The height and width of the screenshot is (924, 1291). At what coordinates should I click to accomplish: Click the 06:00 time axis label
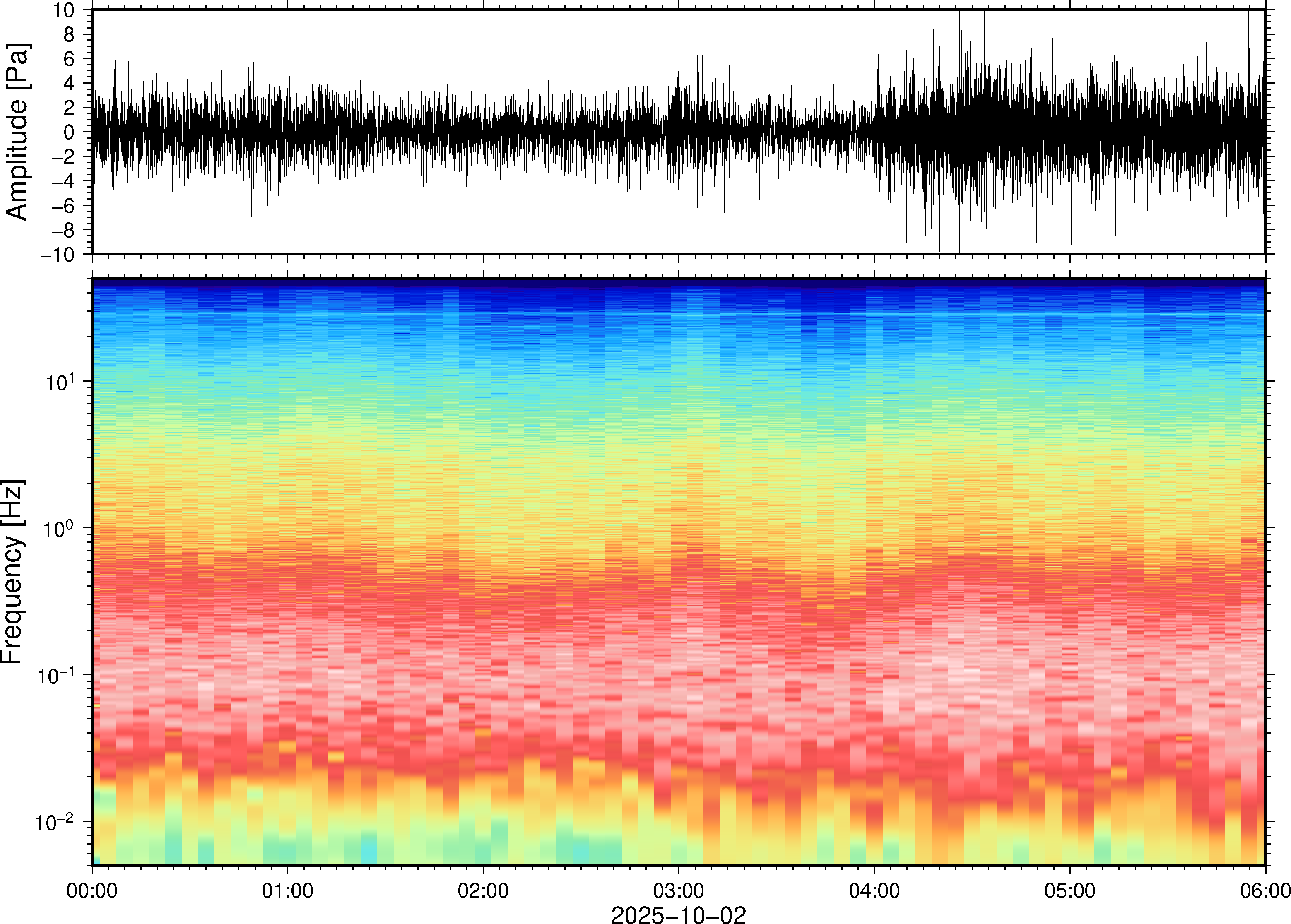click(1265, 890)
